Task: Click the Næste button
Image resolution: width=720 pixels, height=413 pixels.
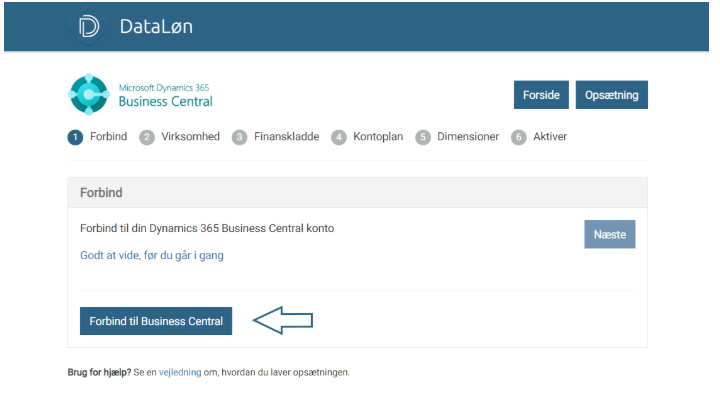Action: [609, 234]
